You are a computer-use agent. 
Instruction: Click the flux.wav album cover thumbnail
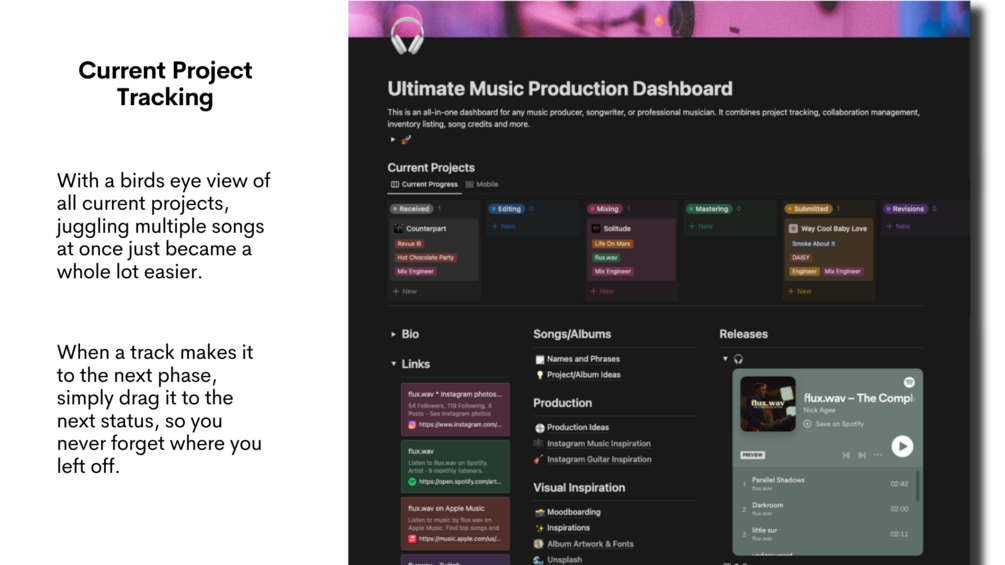tap(768, 404)
